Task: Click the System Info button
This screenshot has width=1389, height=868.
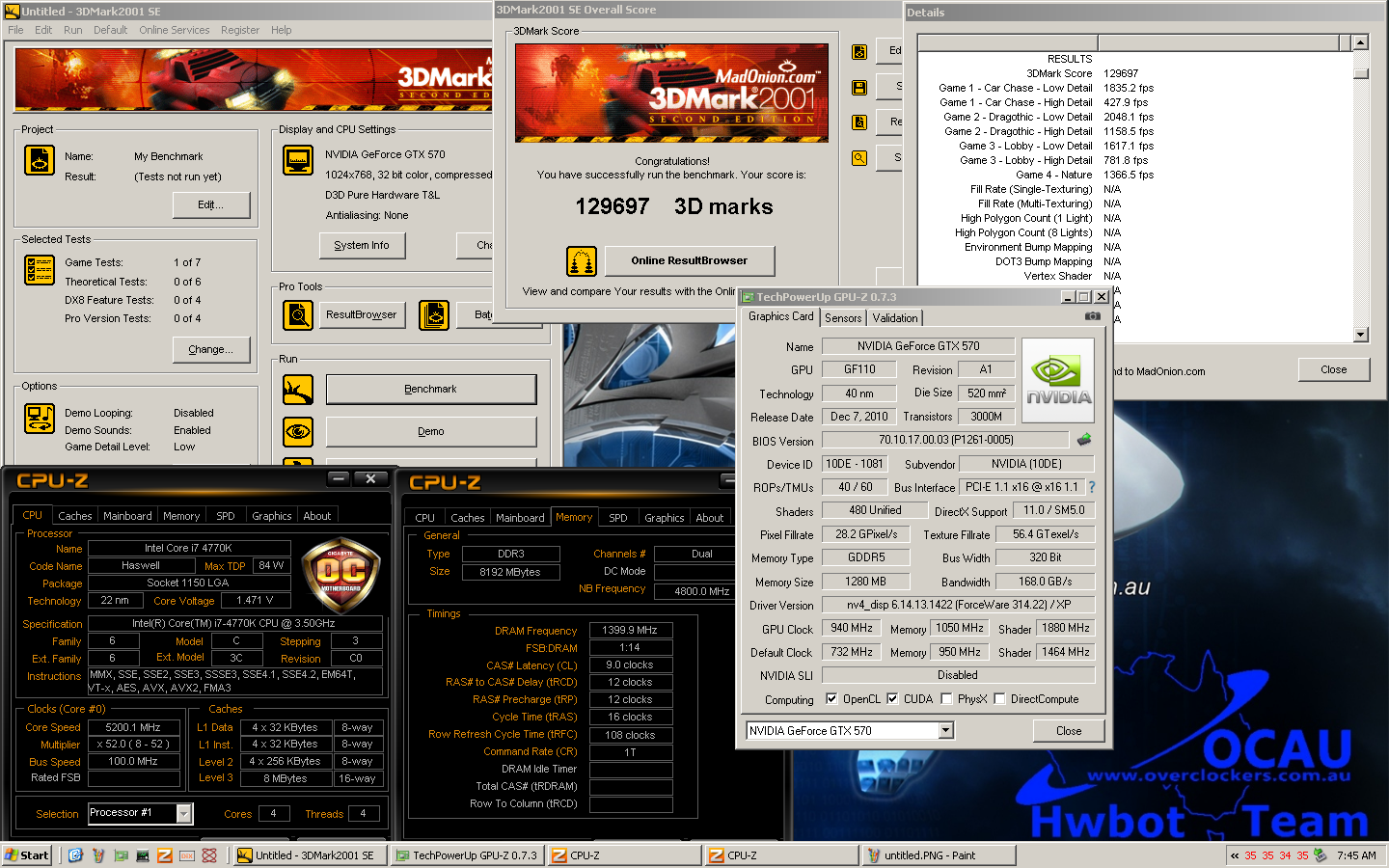Action: (x=362, y=245)
